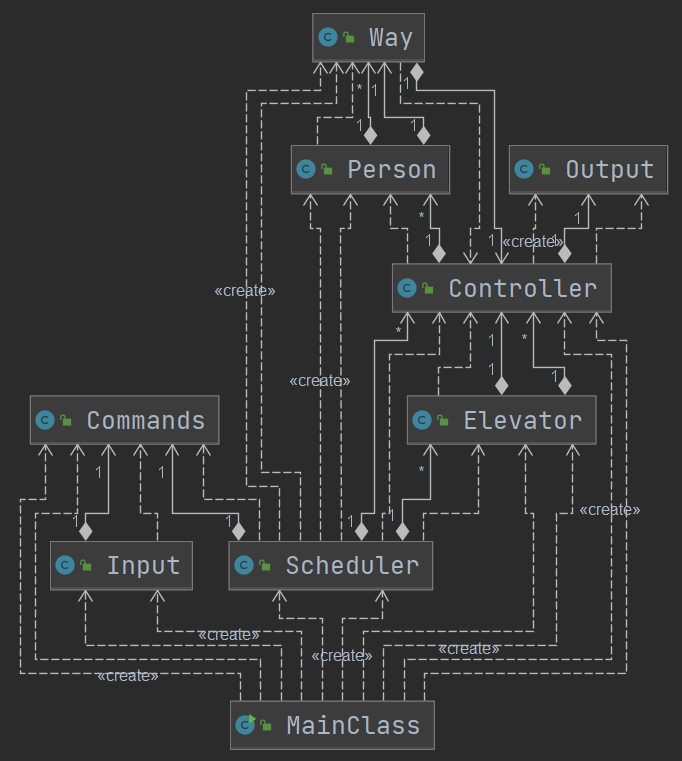Screen dimensions: 682x761
Task: Click the Way class circle icon
Action: point(328,37)
